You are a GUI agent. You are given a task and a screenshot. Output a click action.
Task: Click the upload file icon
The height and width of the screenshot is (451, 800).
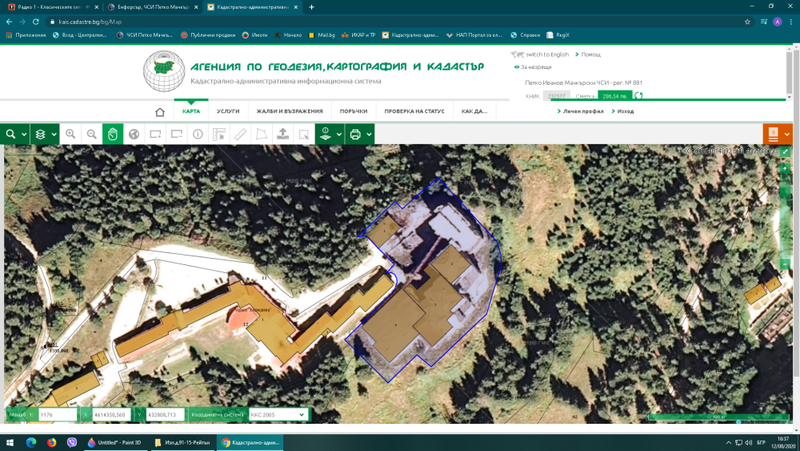[283, 134]
